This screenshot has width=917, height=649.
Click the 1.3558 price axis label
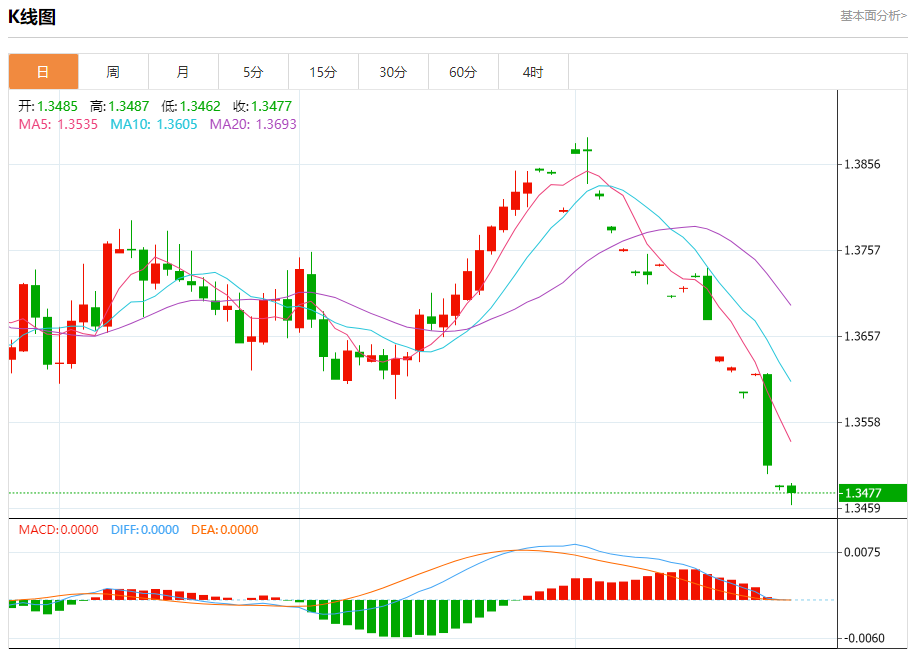coord(862,422)
